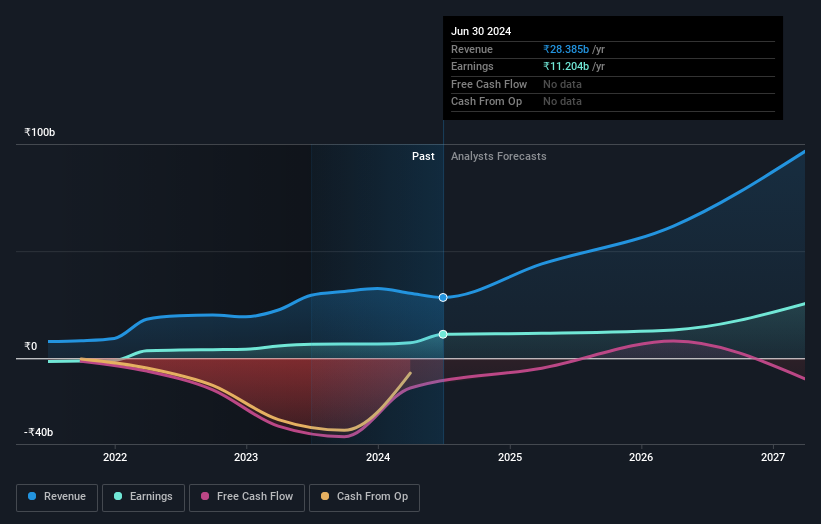Toggle the Cash From Op legend button

point(364,497)
